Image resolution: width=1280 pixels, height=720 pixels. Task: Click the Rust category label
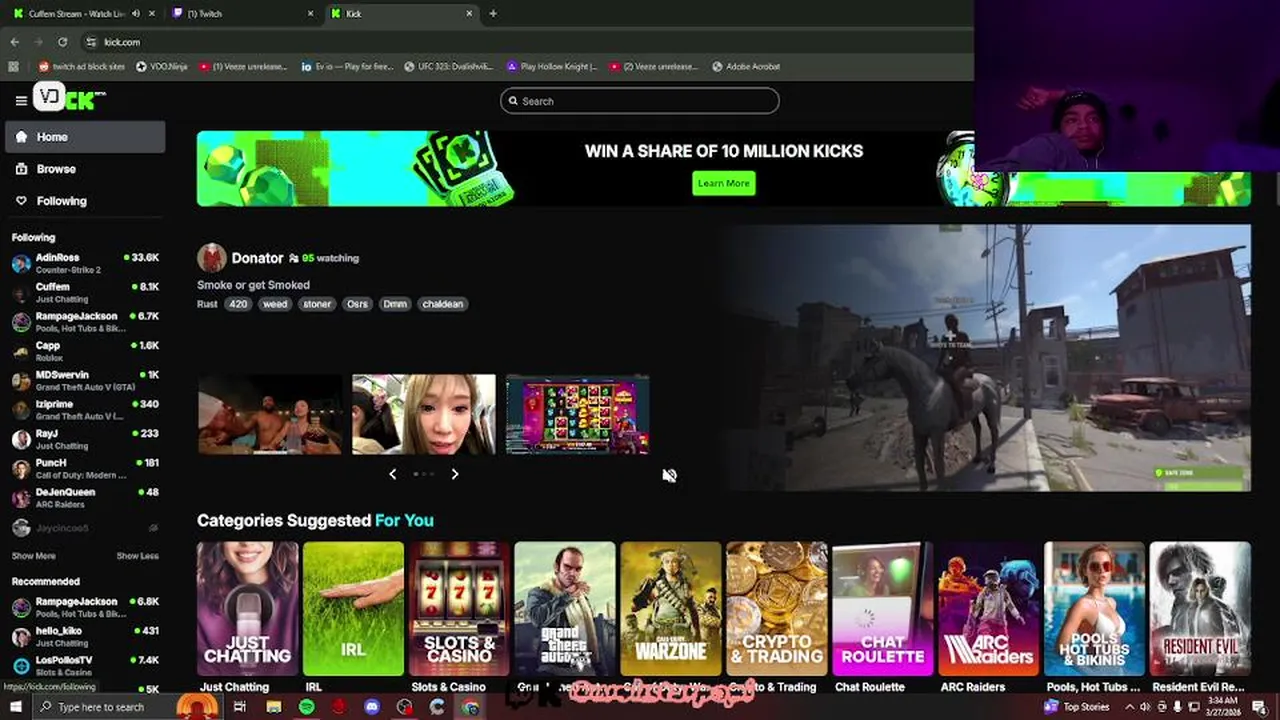click(x=207, y=304)
